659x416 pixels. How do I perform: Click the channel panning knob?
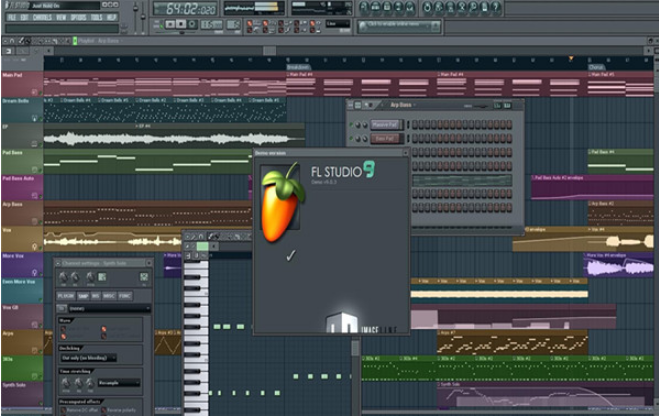pos(63,277)
